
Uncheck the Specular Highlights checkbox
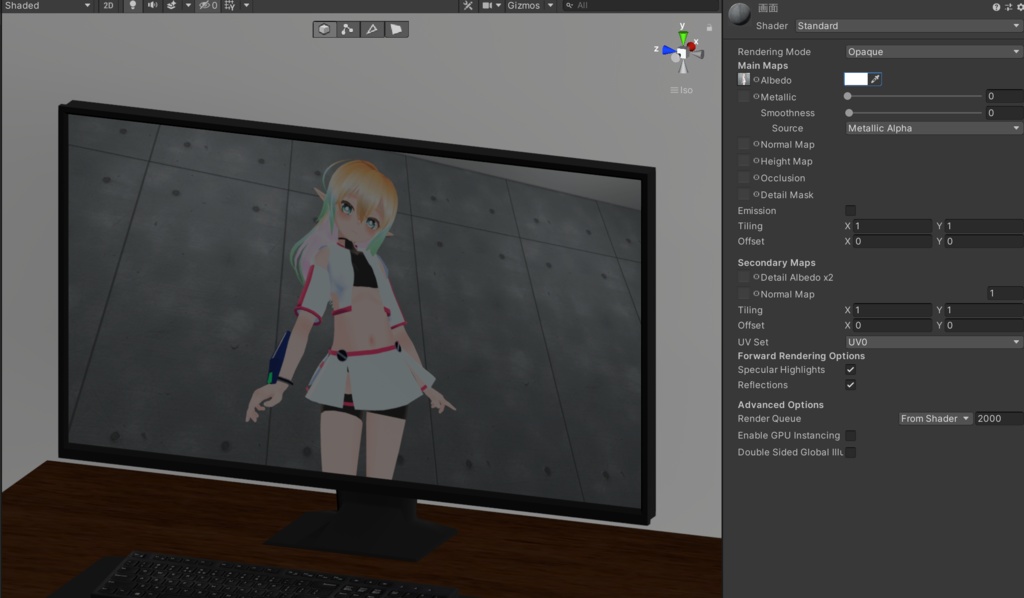(x=850, y=370)
